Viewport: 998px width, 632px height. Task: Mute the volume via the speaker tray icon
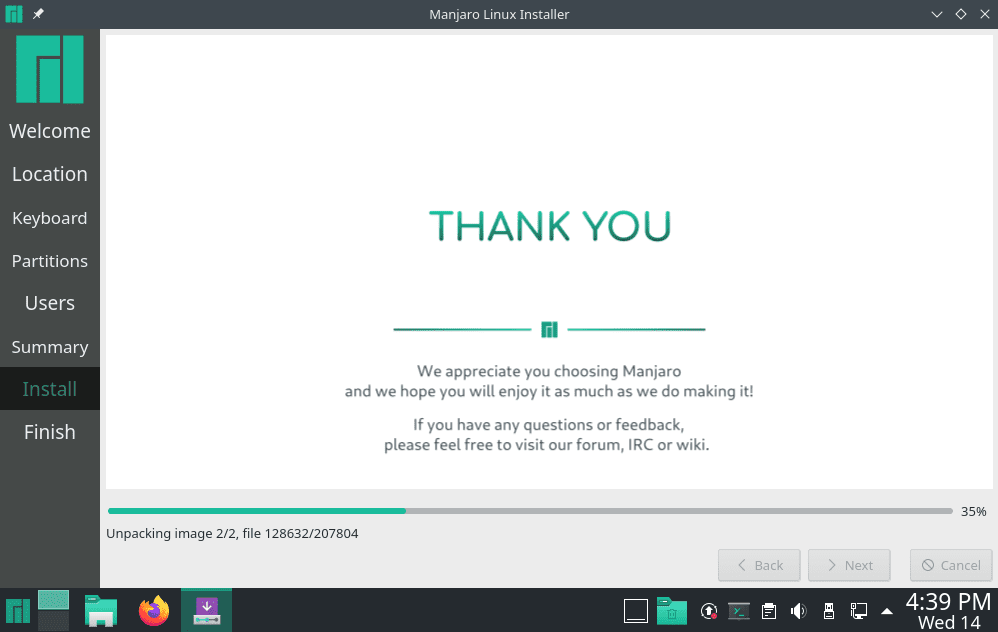(x=799, y=610)
